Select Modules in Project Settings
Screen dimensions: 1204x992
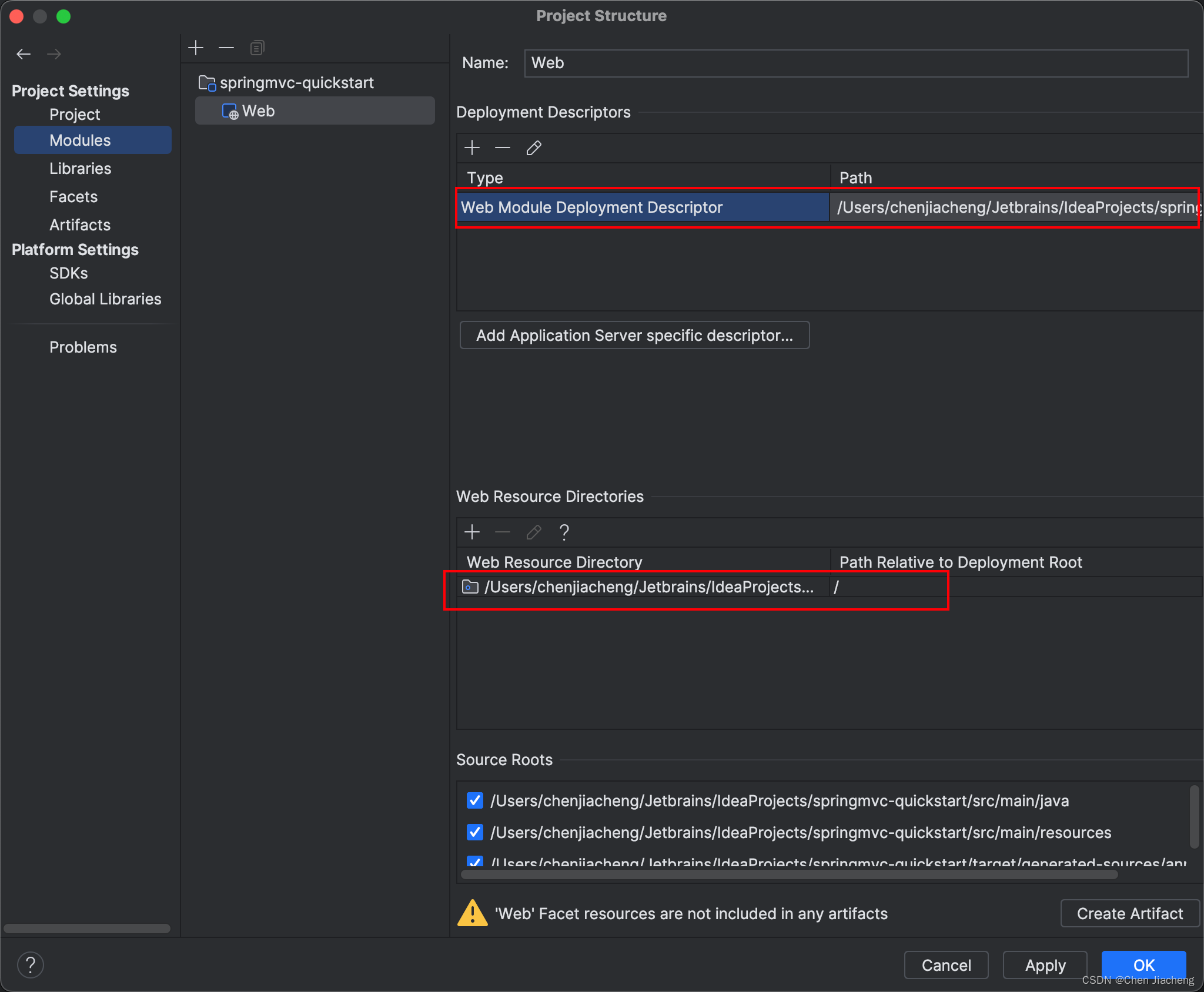coord(93,140)
